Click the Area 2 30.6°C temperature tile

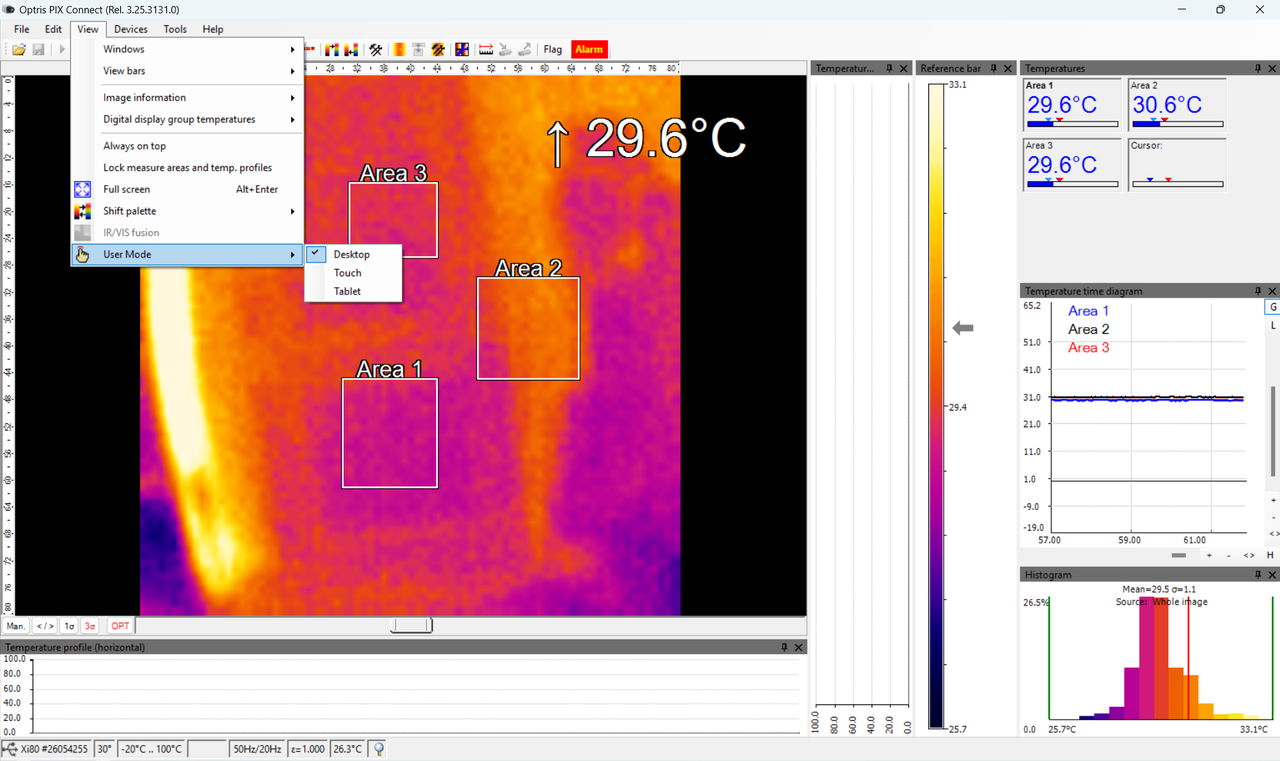click(1177, 105)
